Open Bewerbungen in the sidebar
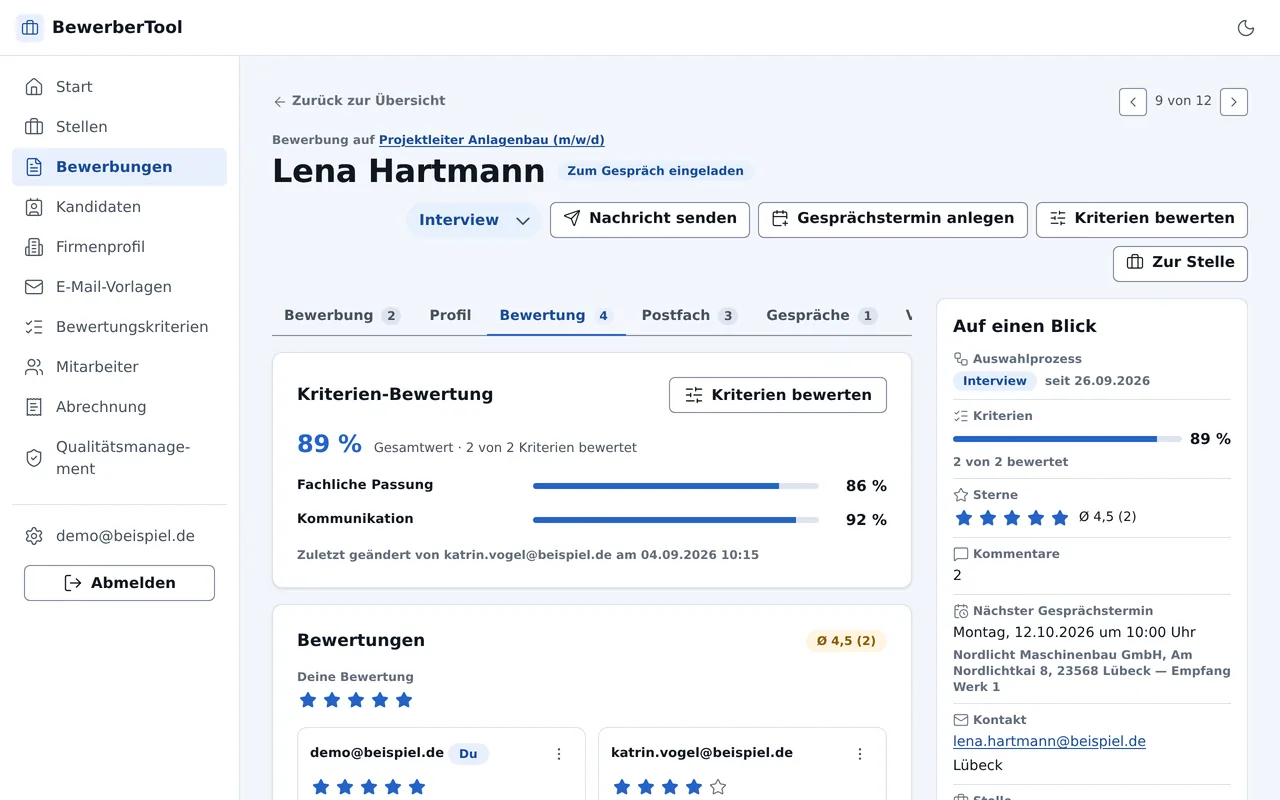Screen dimensions: 1280x800 [x=119, y=167]
